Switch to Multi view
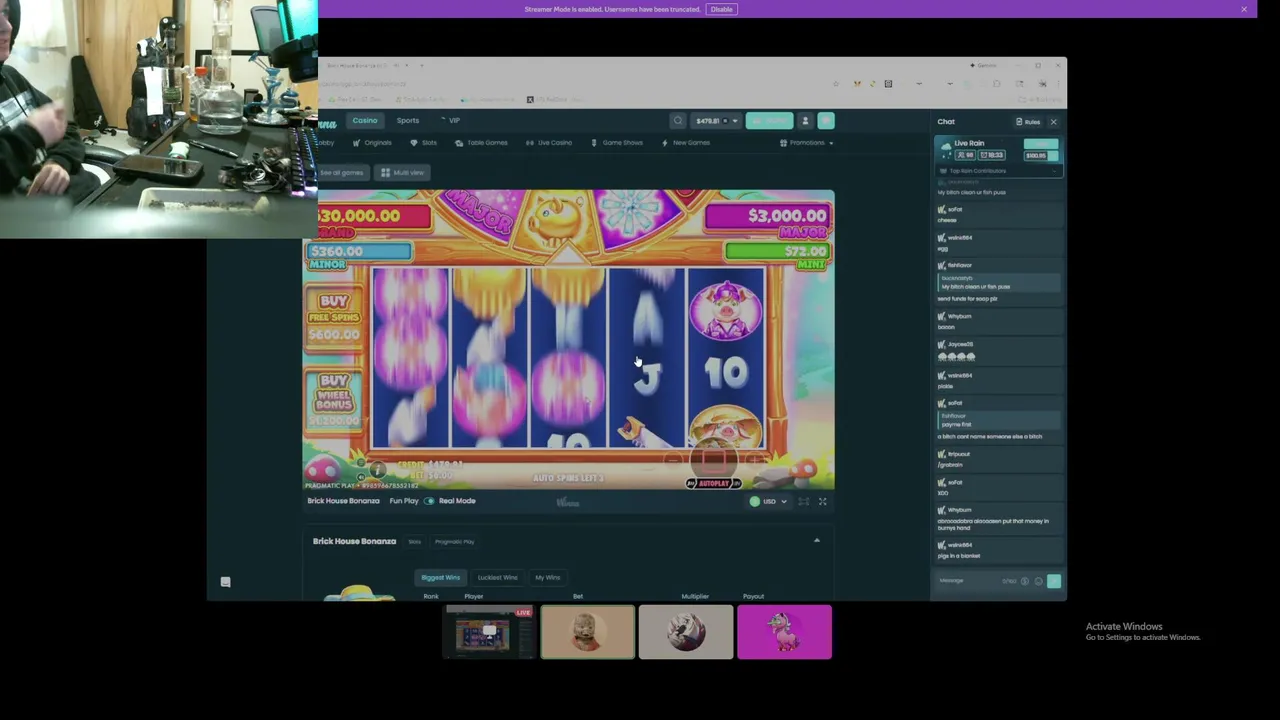1280x720 pixels. tap(403, 173)
